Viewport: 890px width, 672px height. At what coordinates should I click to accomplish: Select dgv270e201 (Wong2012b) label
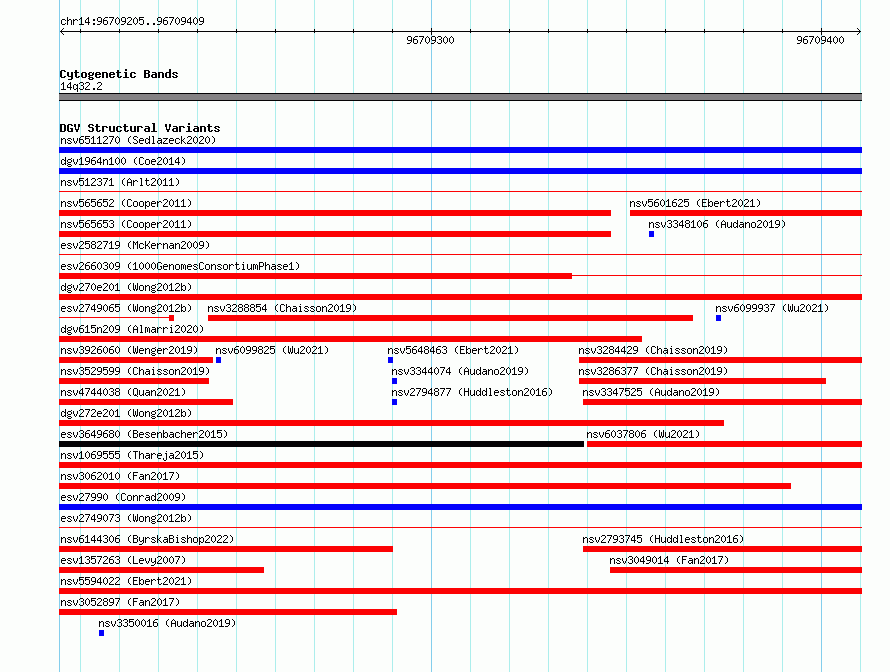click(126, 287)
